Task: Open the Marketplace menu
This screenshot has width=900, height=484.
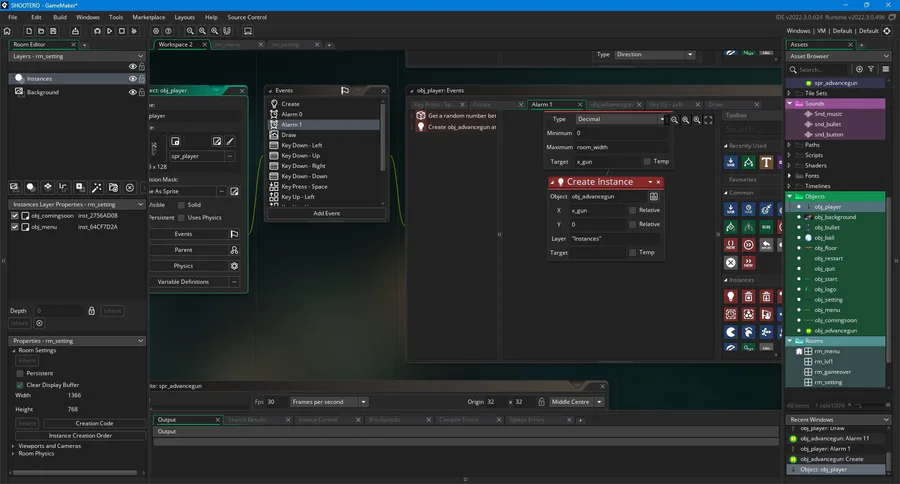Action: click(149, 17)
